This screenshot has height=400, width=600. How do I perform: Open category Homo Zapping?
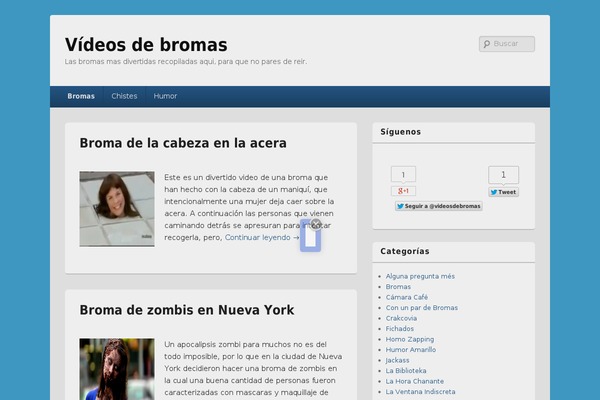pyautogui.click(x=410, y=339)
